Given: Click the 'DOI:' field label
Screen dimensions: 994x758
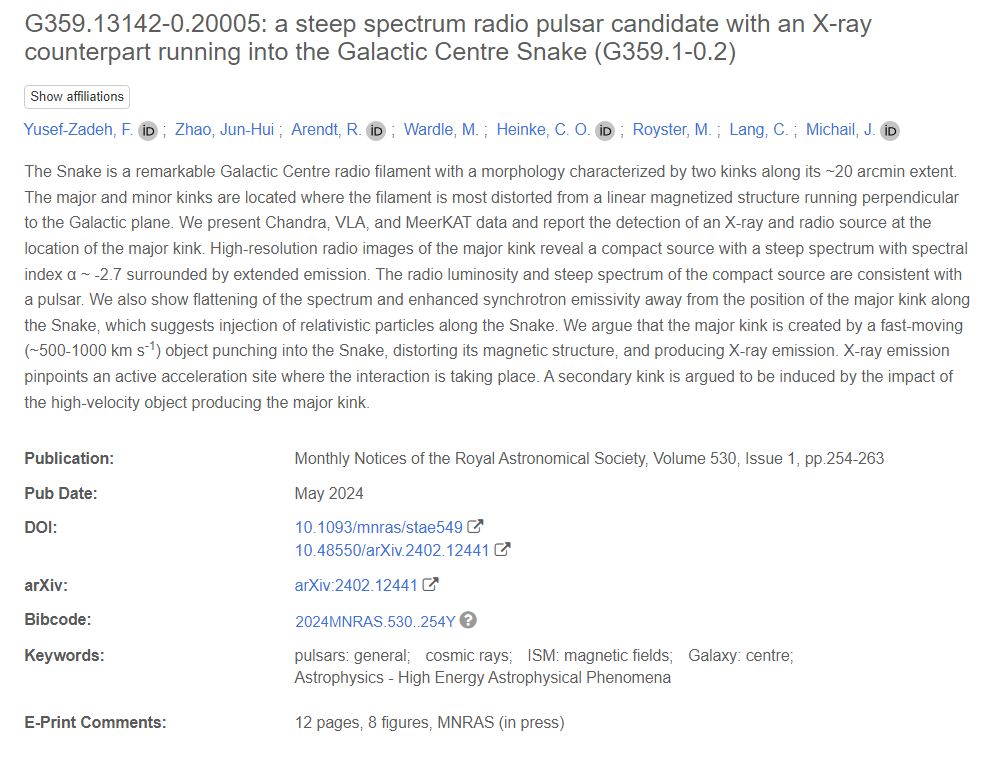Looking at the screenshot, I should click(x=41, y=527).
